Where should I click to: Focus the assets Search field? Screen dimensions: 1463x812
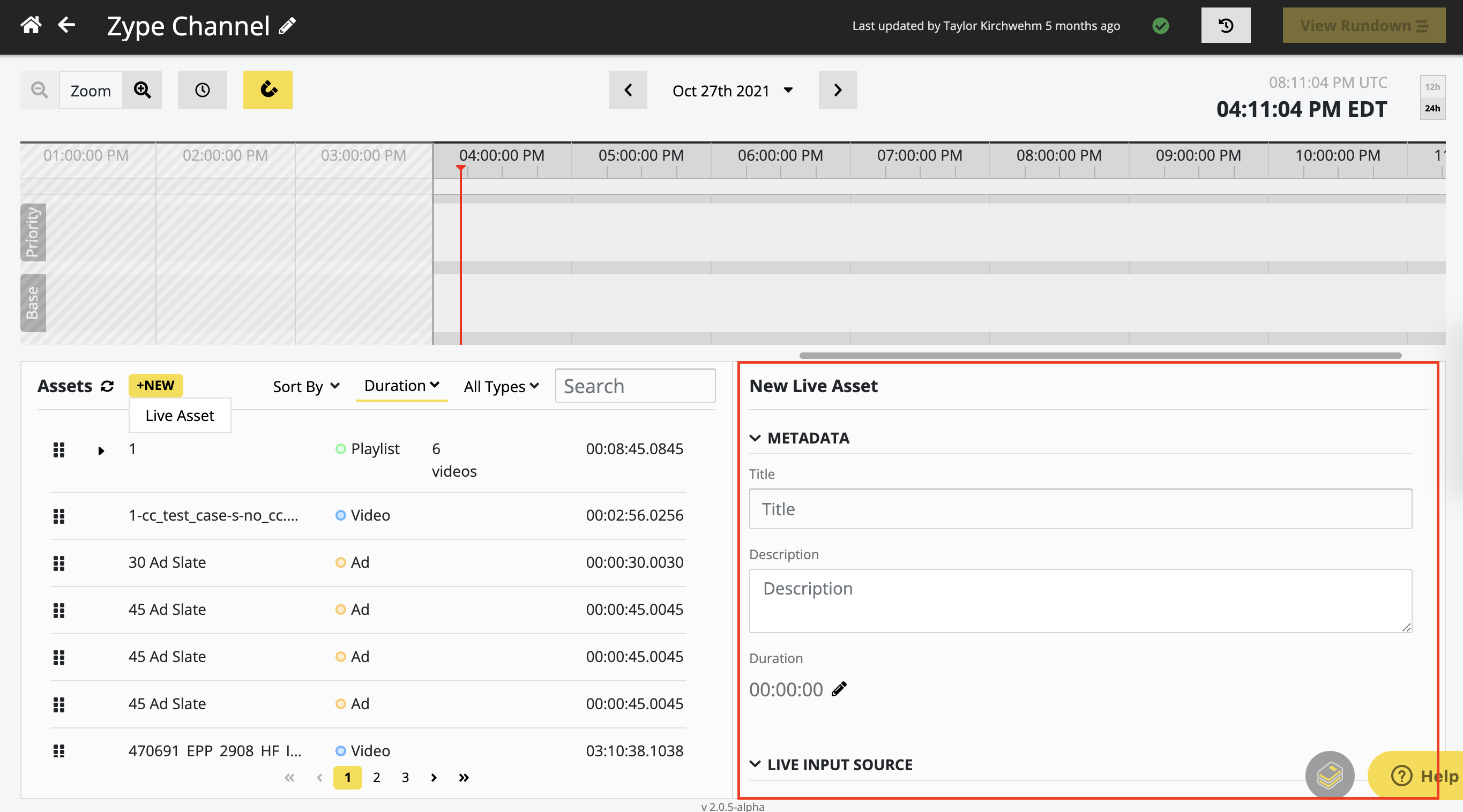[x=635, y=386]
